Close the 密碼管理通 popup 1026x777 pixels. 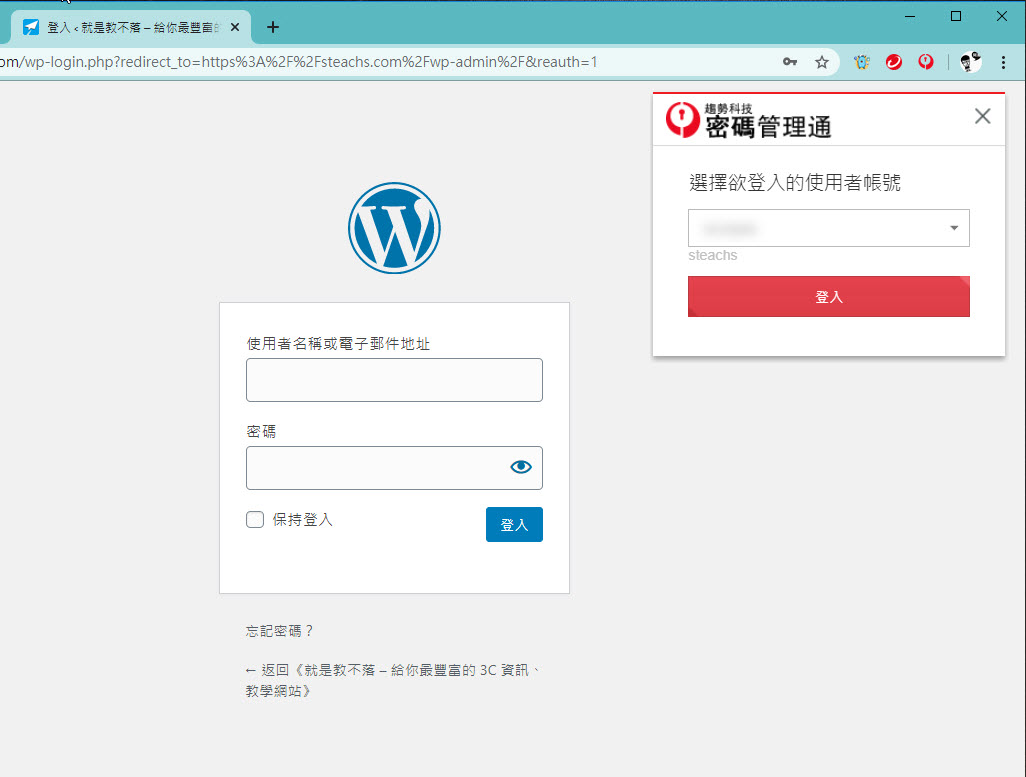click(x=982, y=116)
